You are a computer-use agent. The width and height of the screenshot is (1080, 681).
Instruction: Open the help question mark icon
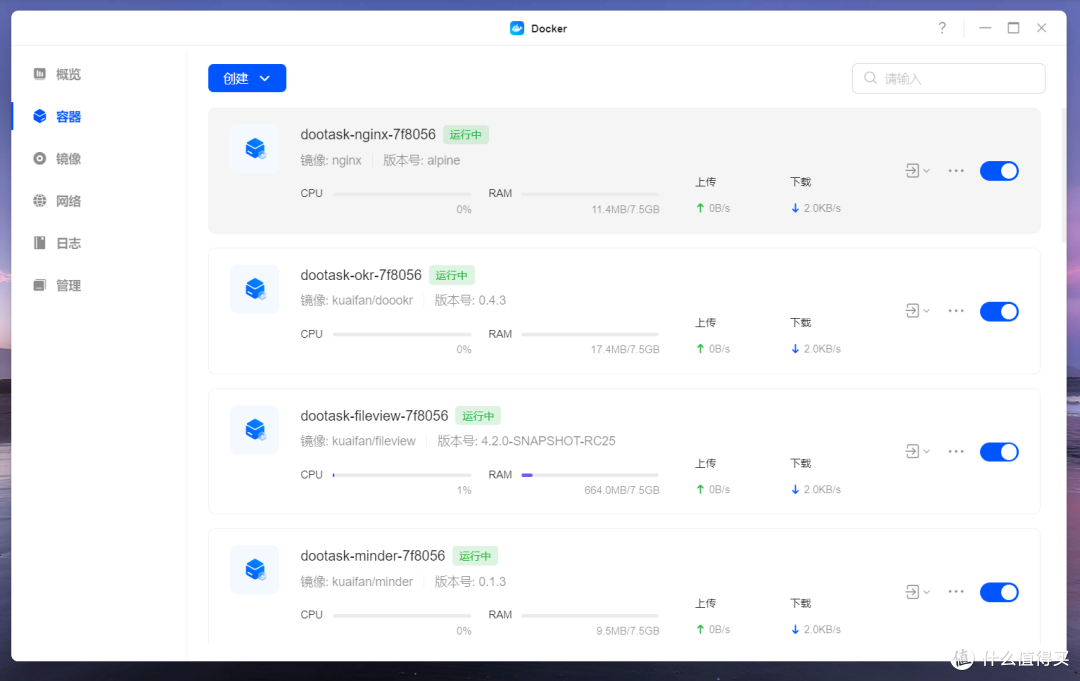[942, 28]
